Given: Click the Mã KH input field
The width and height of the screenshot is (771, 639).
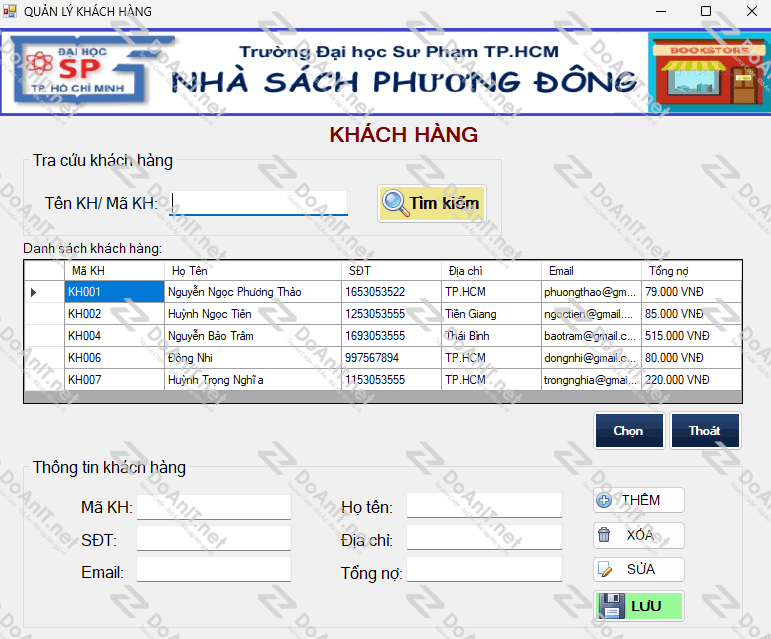Looking at the screenshot, I should coord(214,507).
